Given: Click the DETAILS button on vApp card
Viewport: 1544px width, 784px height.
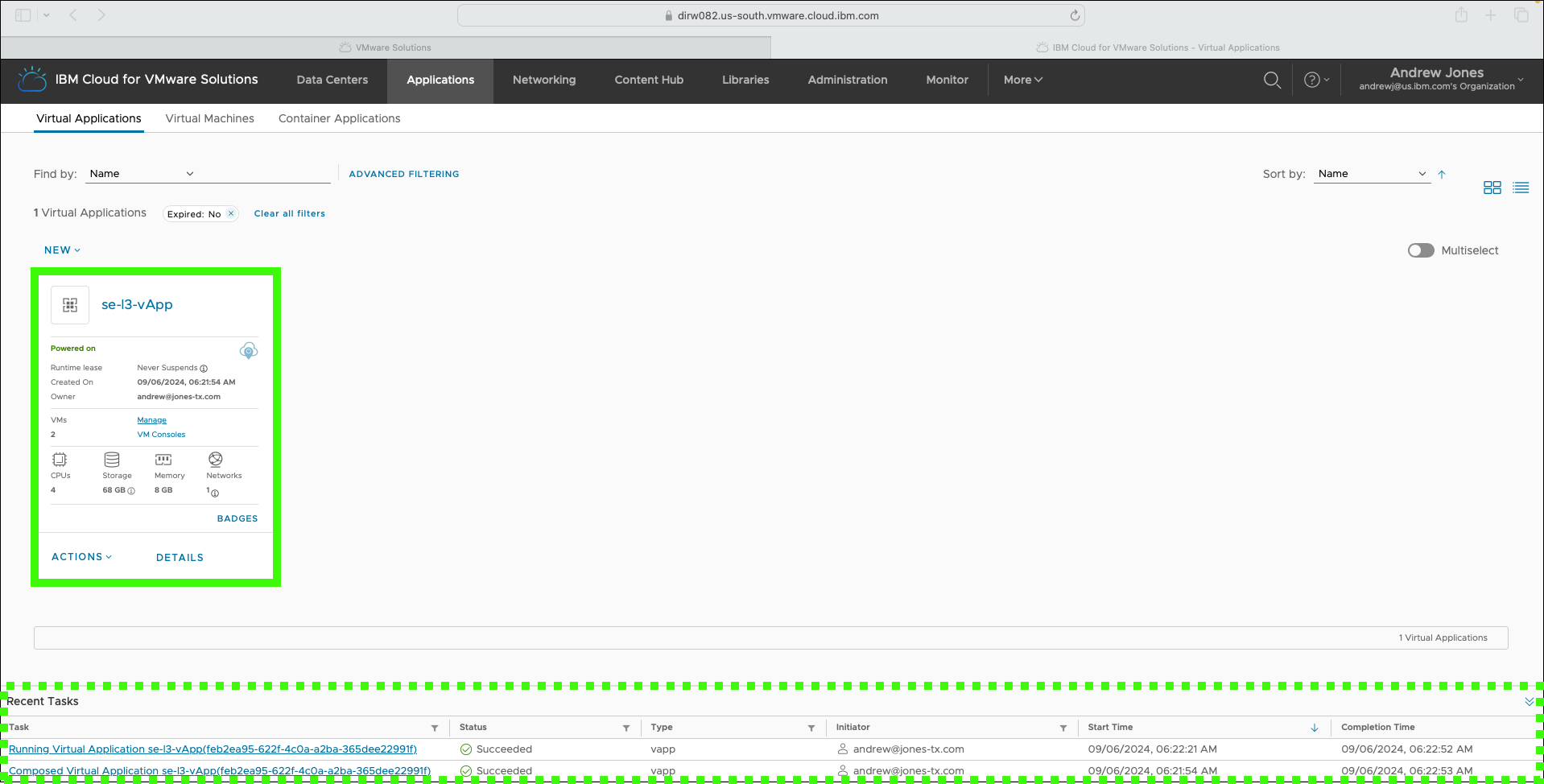Looking at the screenshot, I should (x=180, y=558).
